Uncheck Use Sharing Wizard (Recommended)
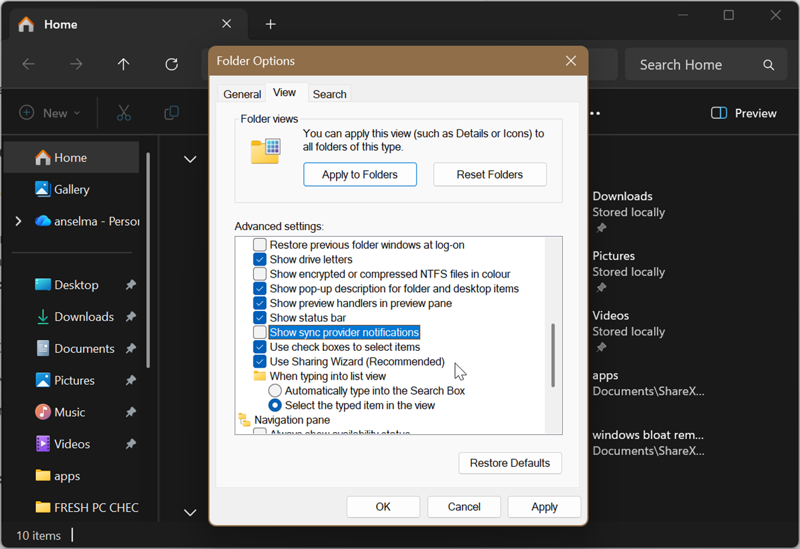This screenshot has height=549, width=800. click(260, 361)
